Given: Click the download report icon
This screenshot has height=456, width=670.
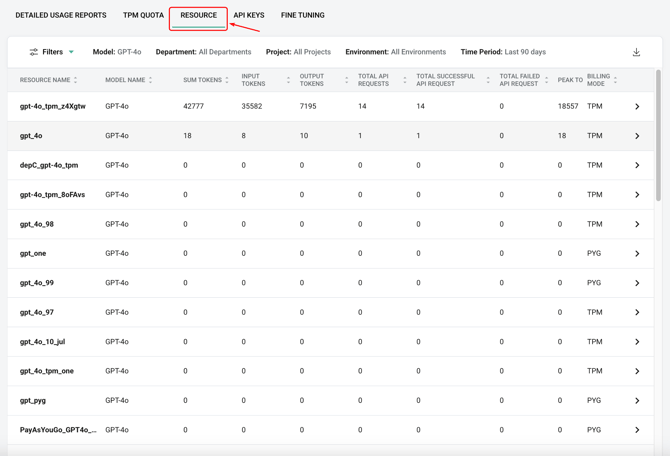Looking at the screenshot, I should (x=636, y=52).
